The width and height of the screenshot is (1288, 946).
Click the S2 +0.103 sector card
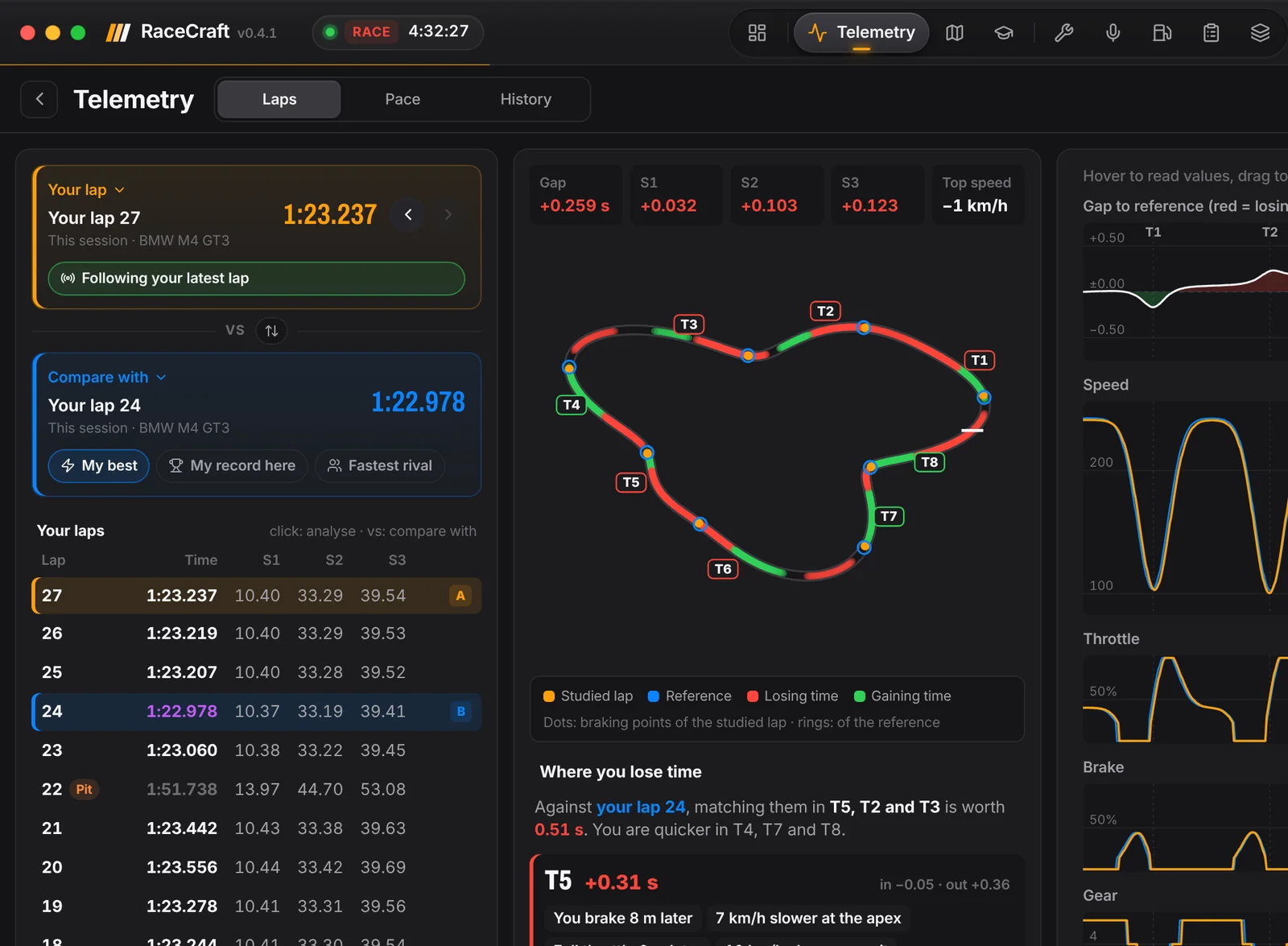click(777, 195)
